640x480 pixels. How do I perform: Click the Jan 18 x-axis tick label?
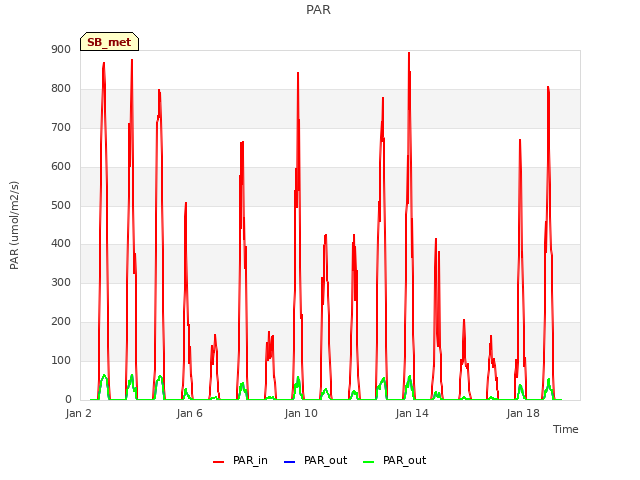[x=523, y=413]
